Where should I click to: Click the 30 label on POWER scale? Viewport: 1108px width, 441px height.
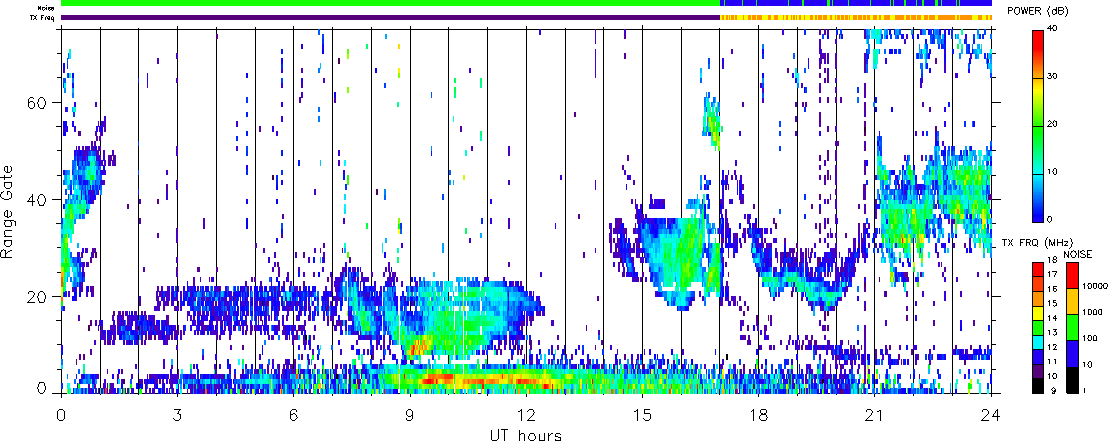coord(1054,78)
